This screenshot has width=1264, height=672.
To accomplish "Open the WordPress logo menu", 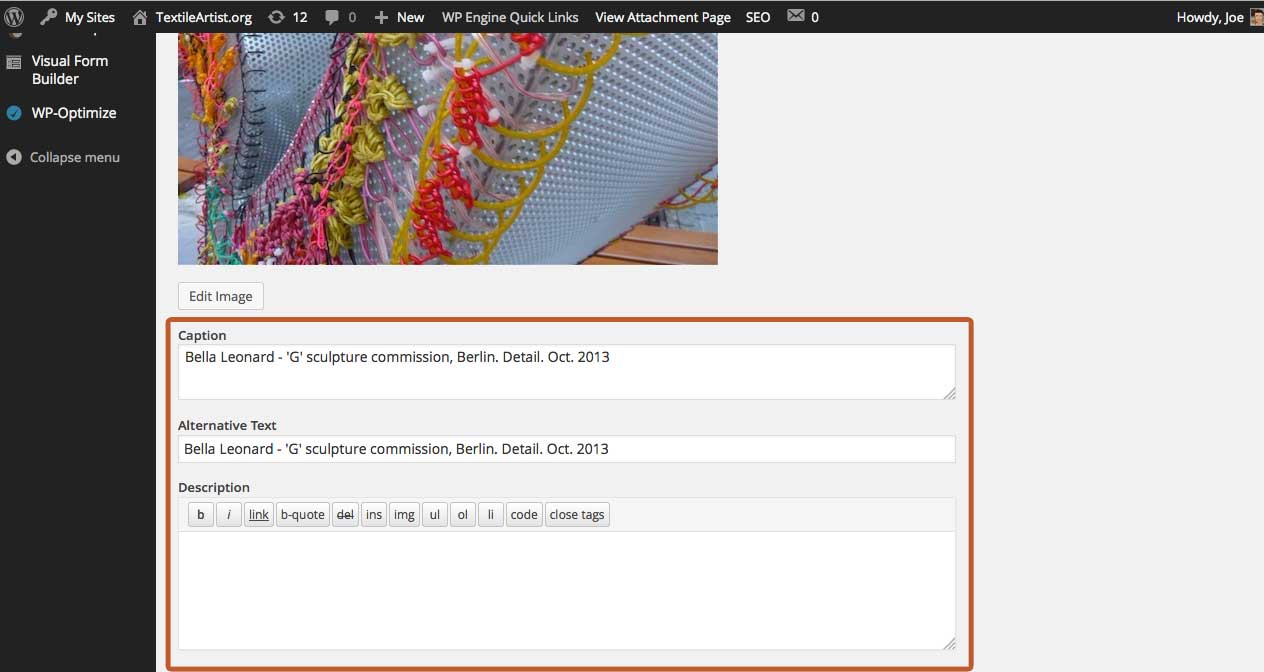I will click(x=15, y=17).
